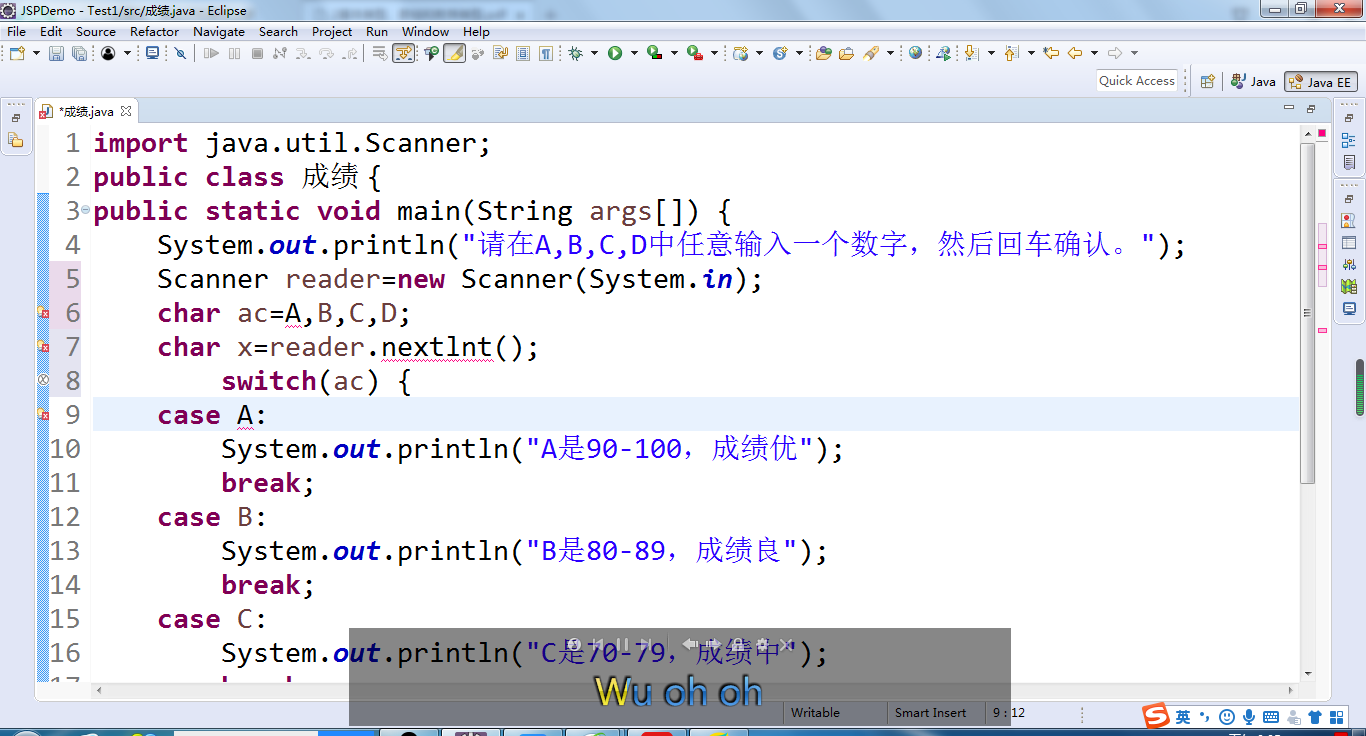
Task: Click the Sogou input method S icon
Action: [x=1157, y=716]
